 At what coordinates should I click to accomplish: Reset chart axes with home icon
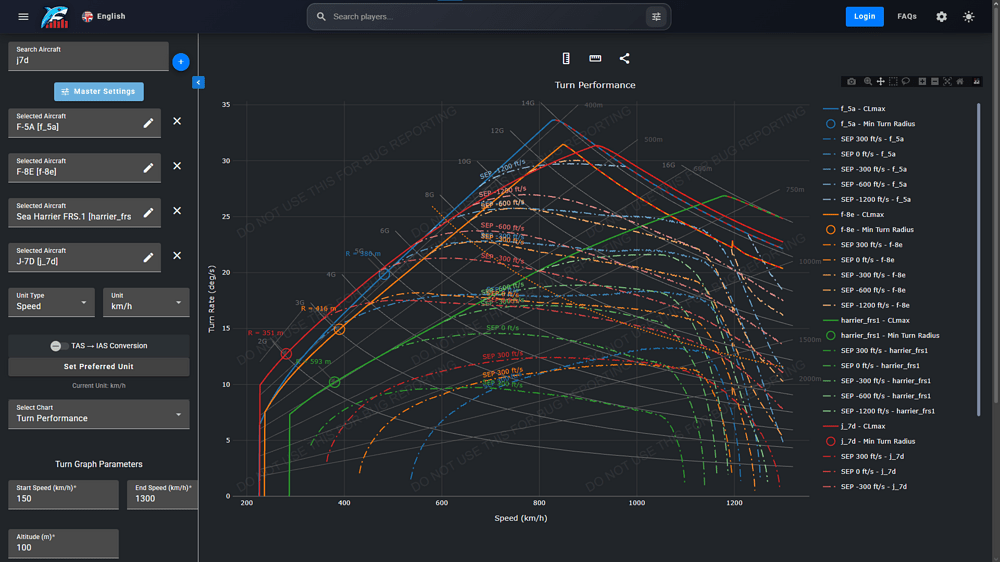coord(960,82)
